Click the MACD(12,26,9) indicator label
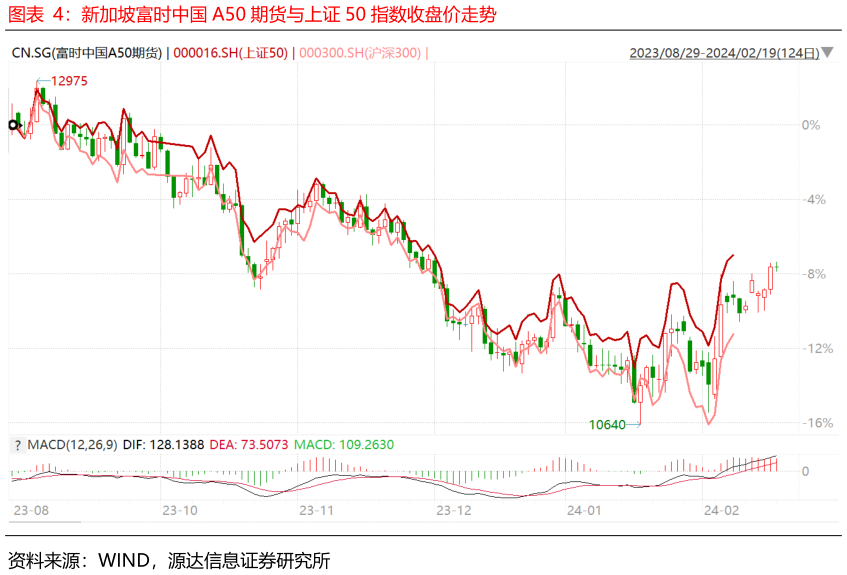 pos(72,445)
